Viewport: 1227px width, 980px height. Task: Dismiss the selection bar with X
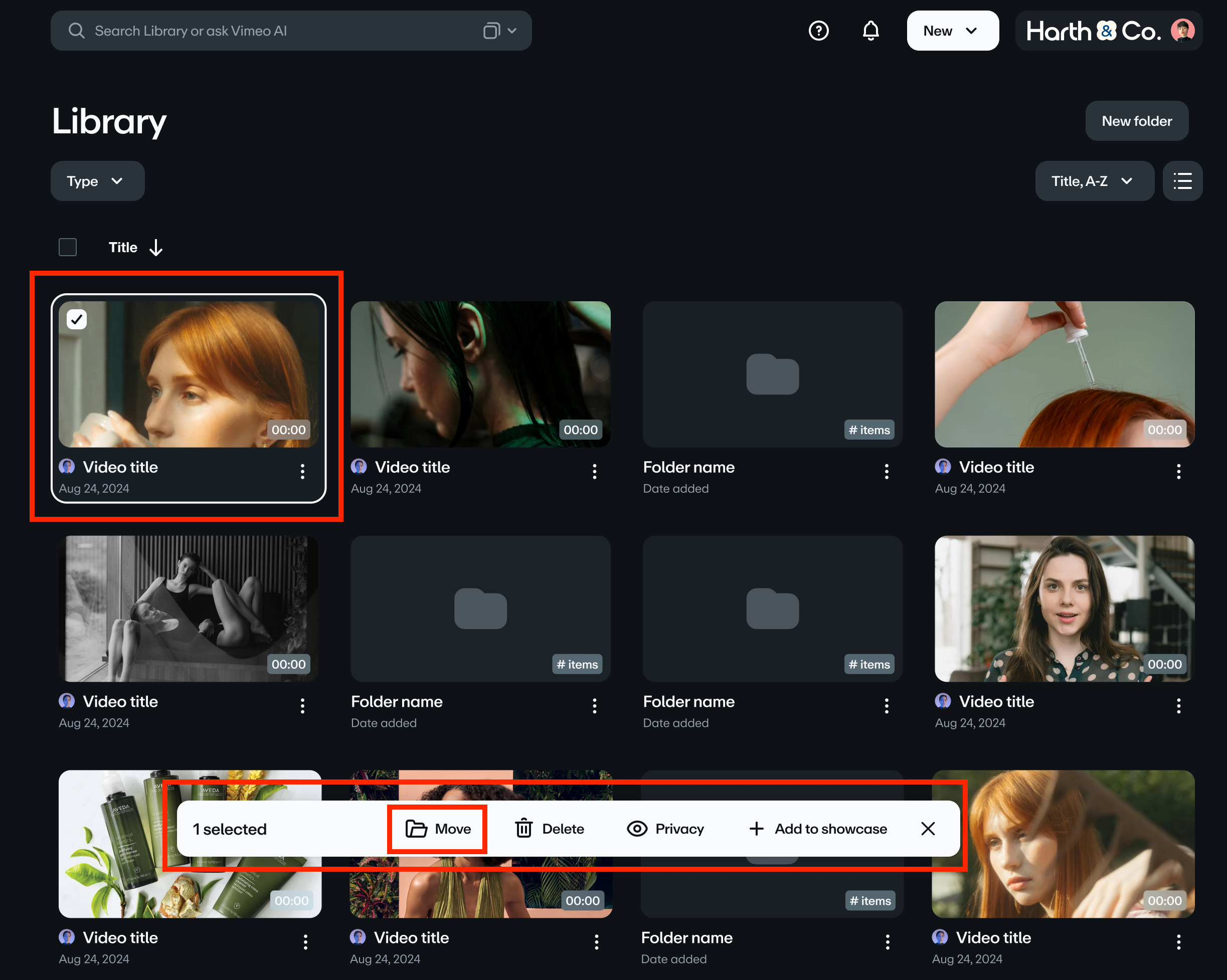point(928,829)
